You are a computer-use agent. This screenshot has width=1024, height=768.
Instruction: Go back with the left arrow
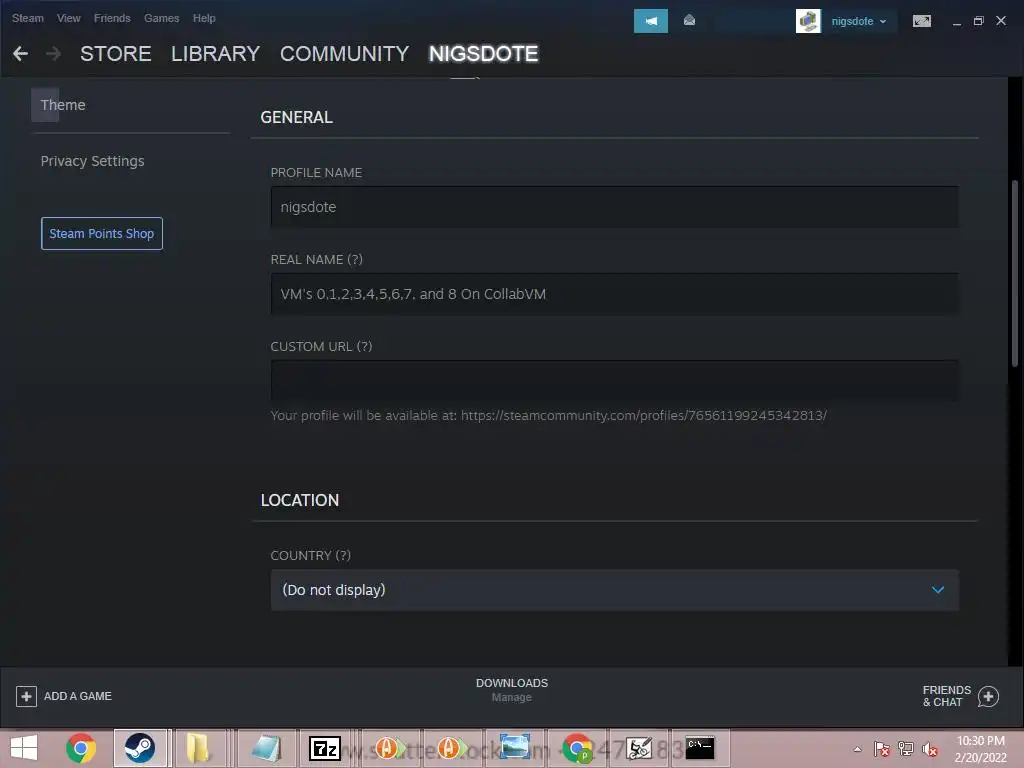click(20, 54)
